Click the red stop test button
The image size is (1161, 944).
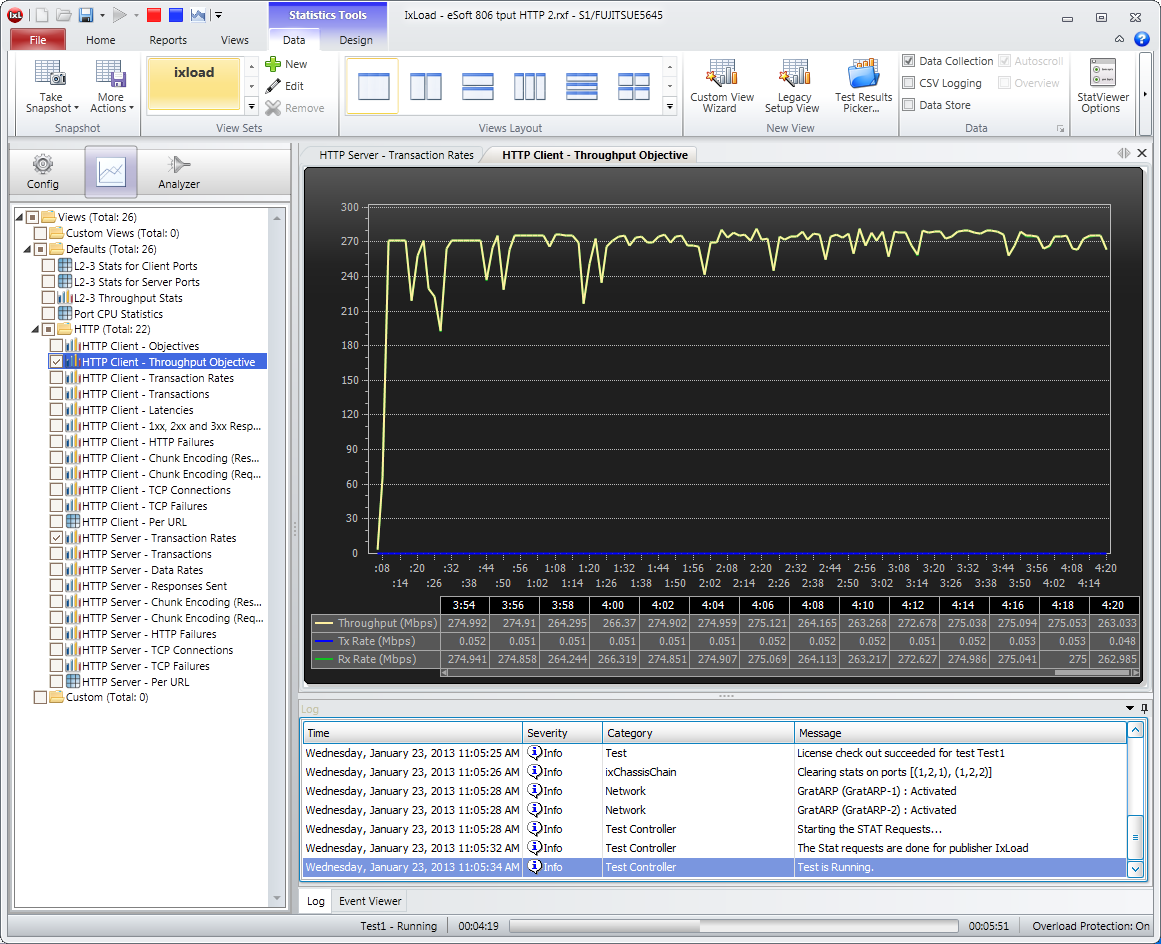tap(154, 15)
